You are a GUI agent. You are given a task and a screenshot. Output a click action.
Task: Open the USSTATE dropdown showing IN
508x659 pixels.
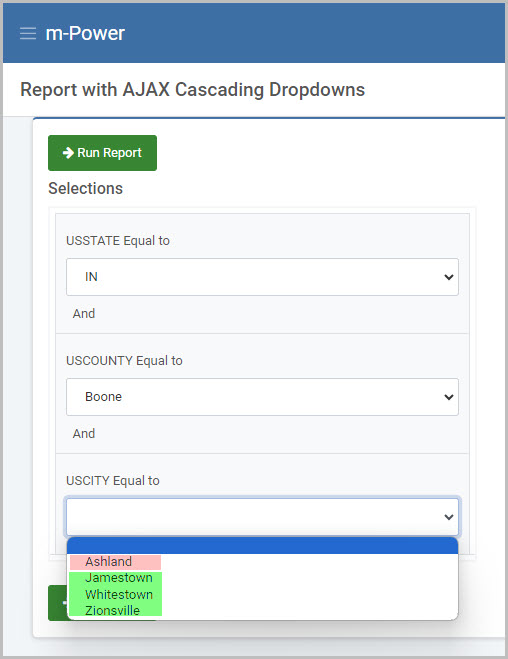click(x=262, y=277)
